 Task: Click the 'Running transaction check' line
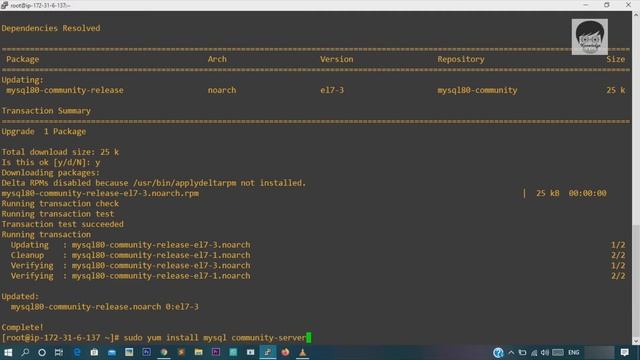tap(60, 203)
